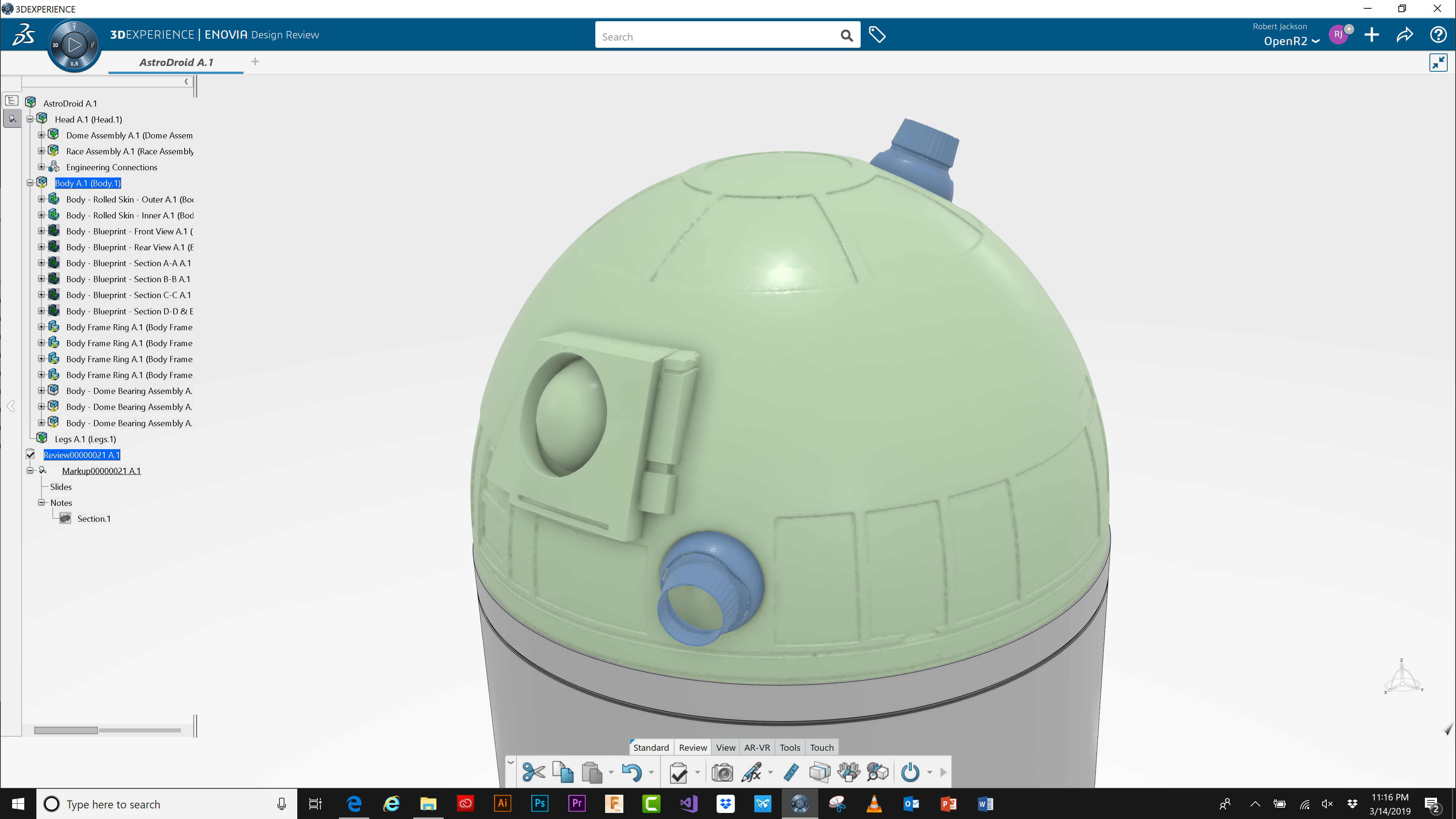The width and height of the screenshot is (1456, 819).
Task: Collapse the Markup00000021 A.1 node
Action: click(x=30, y=470)
